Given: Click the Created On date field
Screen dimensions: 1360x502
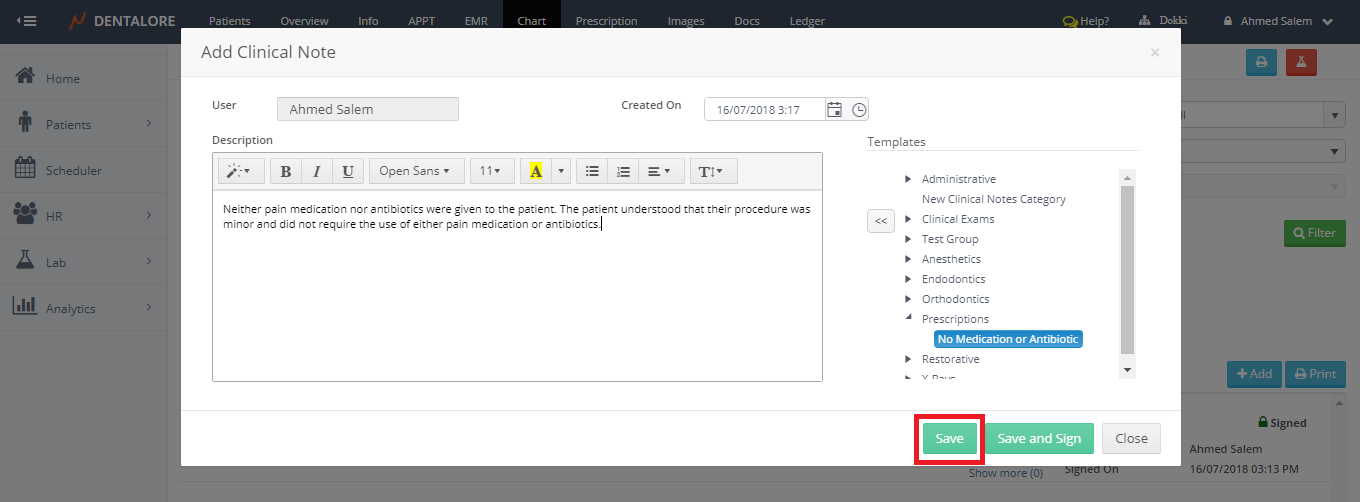Looking at the screenshot, I should (765, 110).
